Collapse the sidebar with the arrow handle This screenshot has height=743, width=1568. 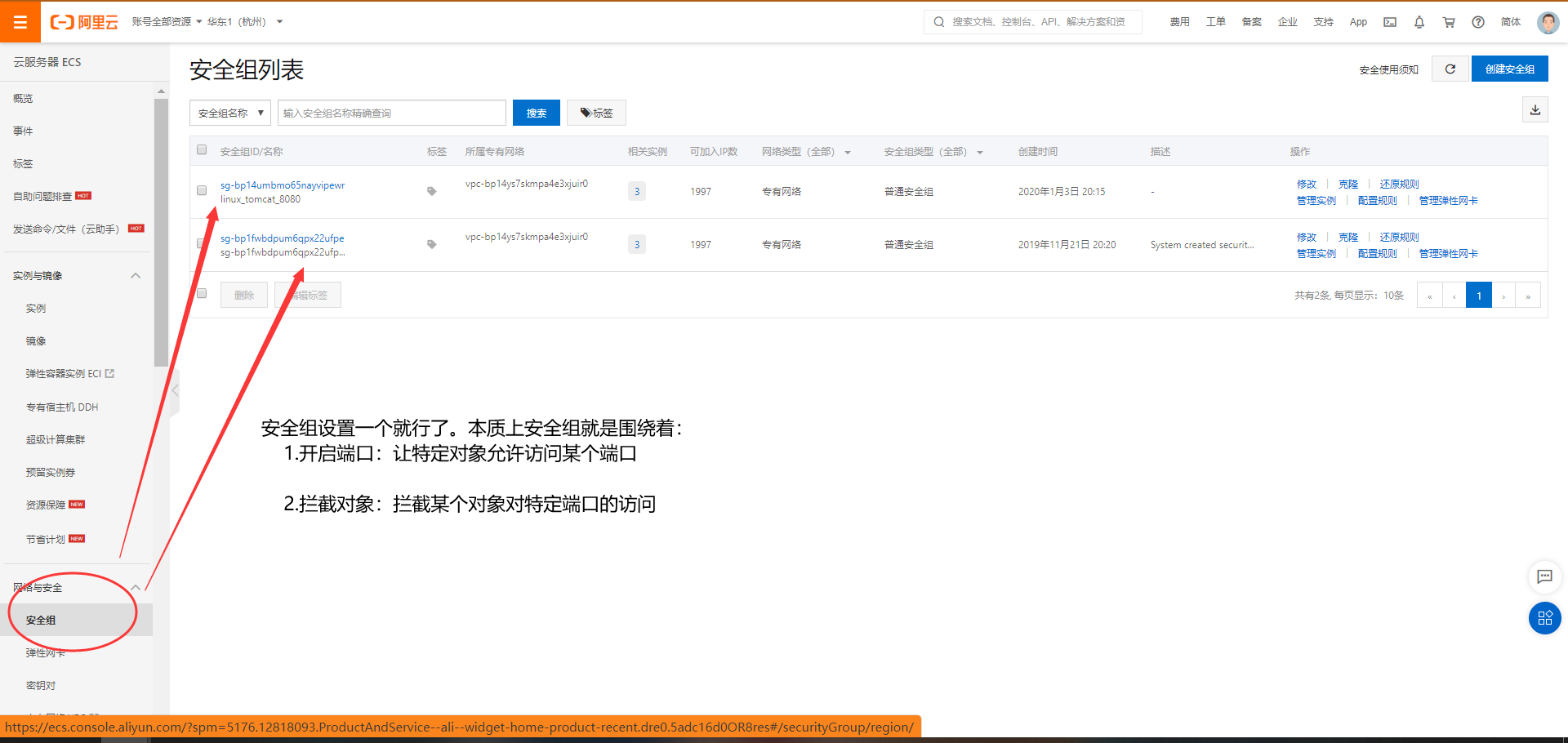(x=175, y=390)
